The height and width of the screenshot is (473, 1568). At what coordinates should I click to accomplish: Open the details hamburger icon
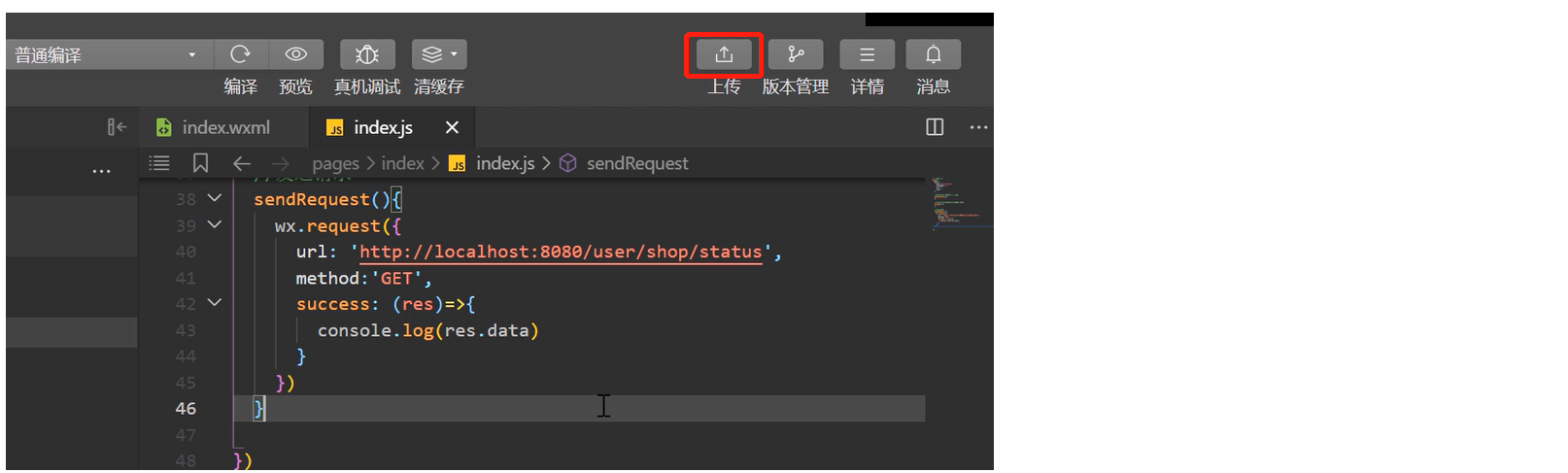coord(868,54)
